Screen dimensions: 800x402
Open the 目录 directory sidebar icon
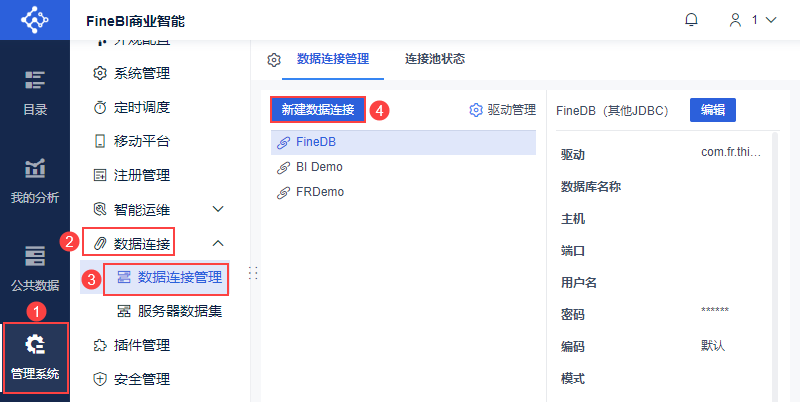click(x=34, y=92)
